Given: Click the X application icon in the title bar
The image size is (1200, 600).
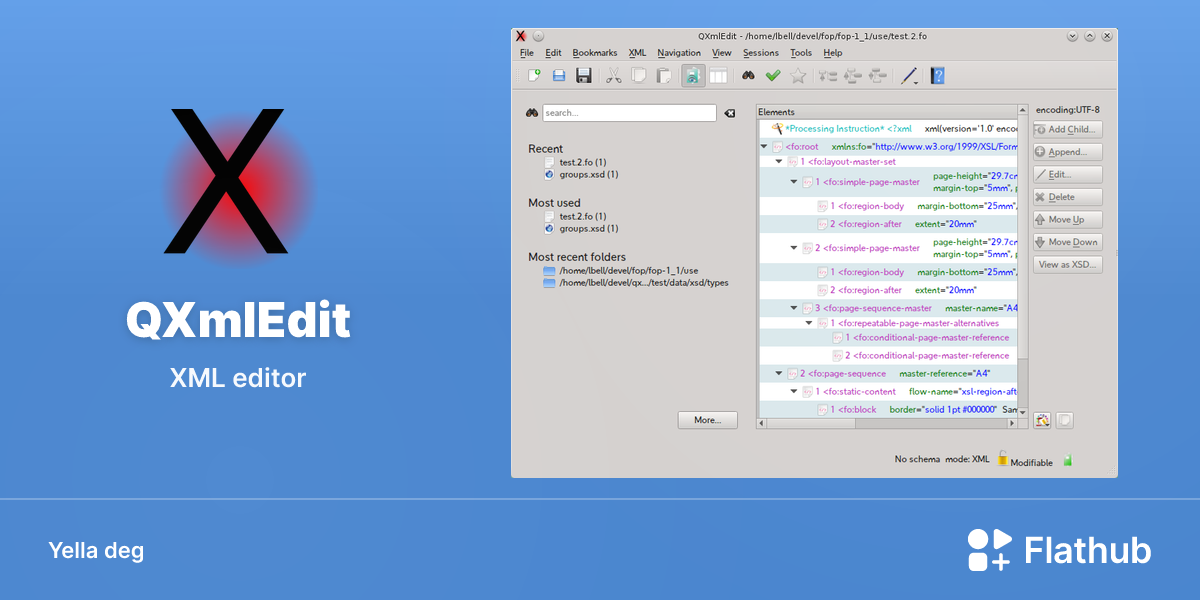Looking at the screenshot, I should pos(521,36).
